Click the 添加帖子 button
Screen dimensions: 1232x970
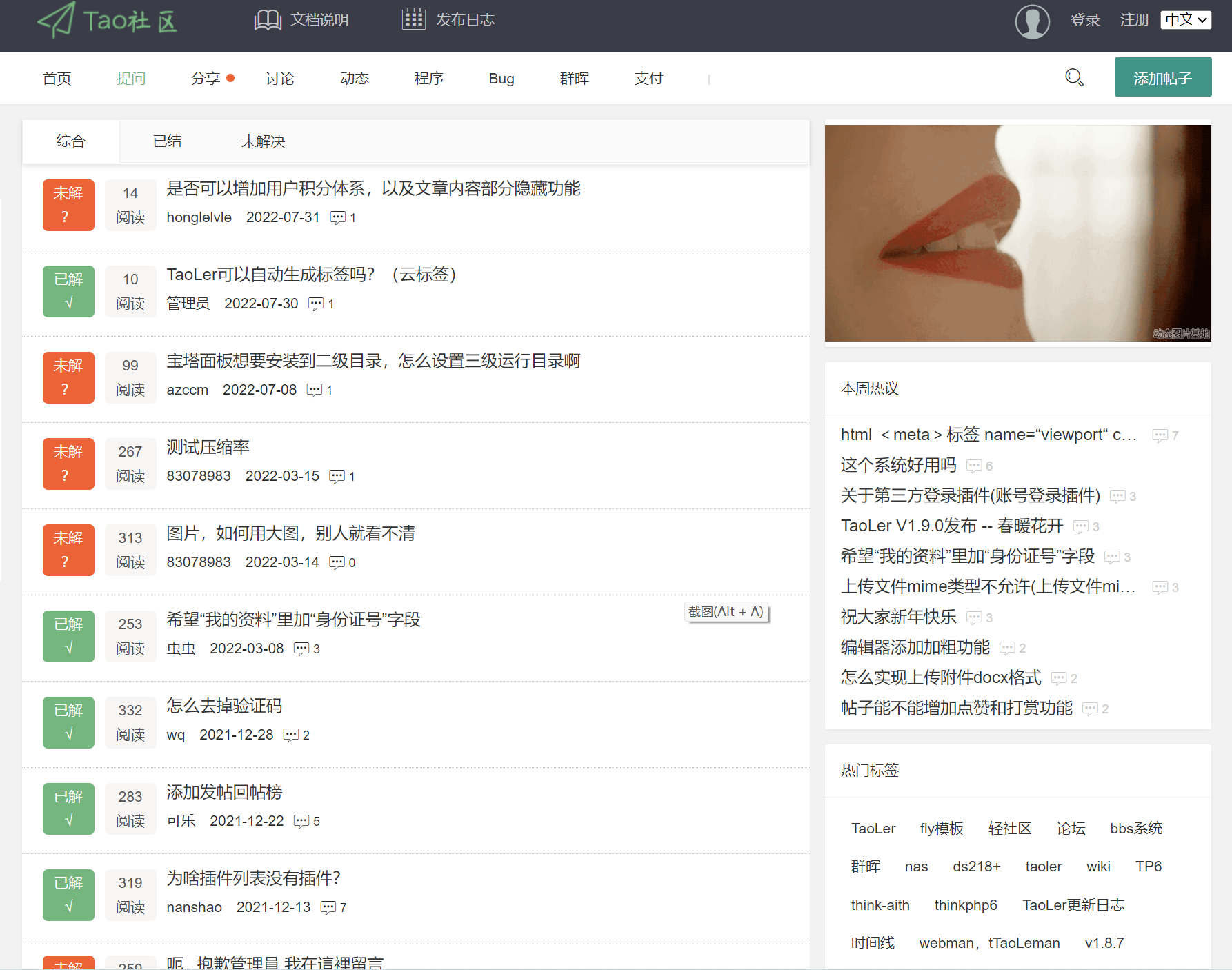coord(1163,77)
